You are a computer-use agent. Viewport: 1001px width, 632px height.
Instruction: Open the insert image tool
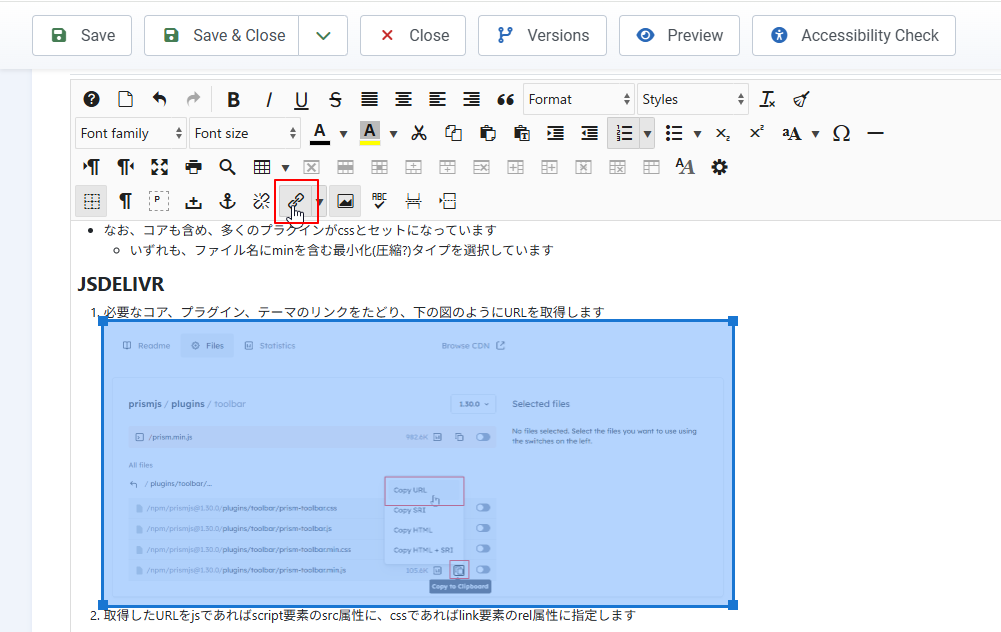345,201
